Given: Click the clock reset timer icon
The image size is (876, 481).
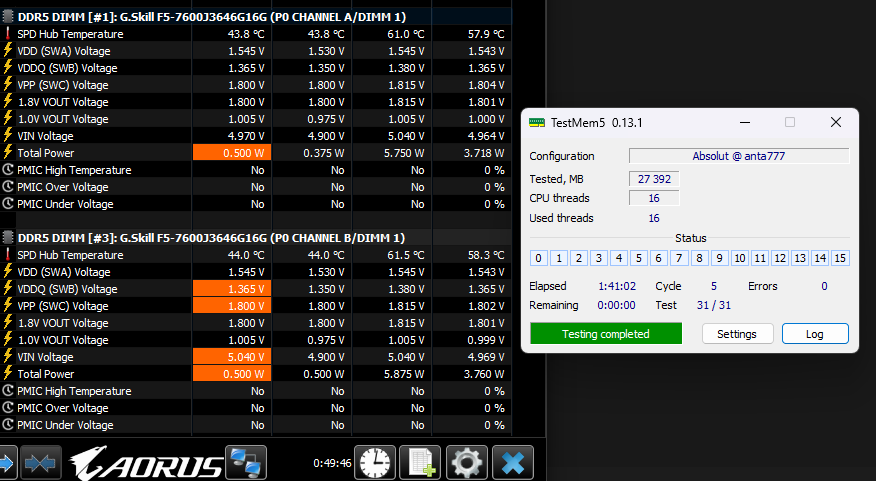Looking at the screenshot, I should pos(374,463).
